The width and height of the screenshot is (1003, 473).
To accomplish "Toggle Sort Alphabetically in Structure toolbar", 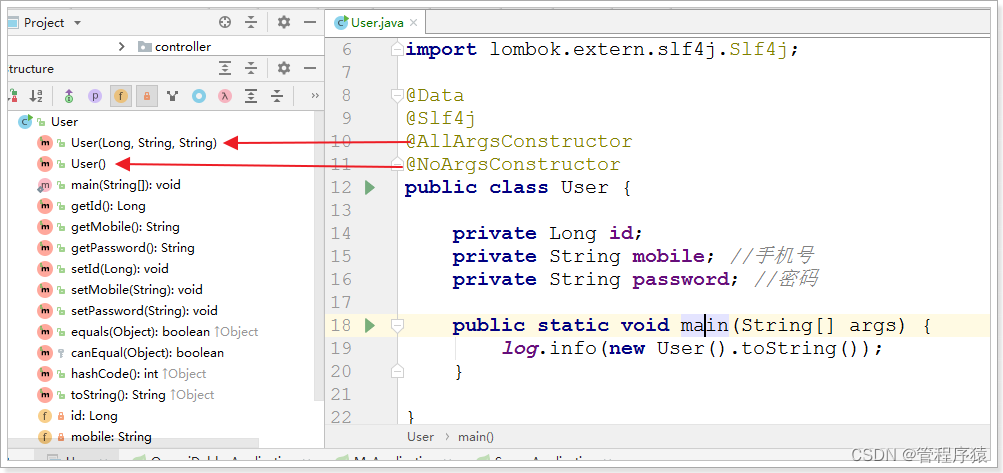I will [x=36, y=96].
